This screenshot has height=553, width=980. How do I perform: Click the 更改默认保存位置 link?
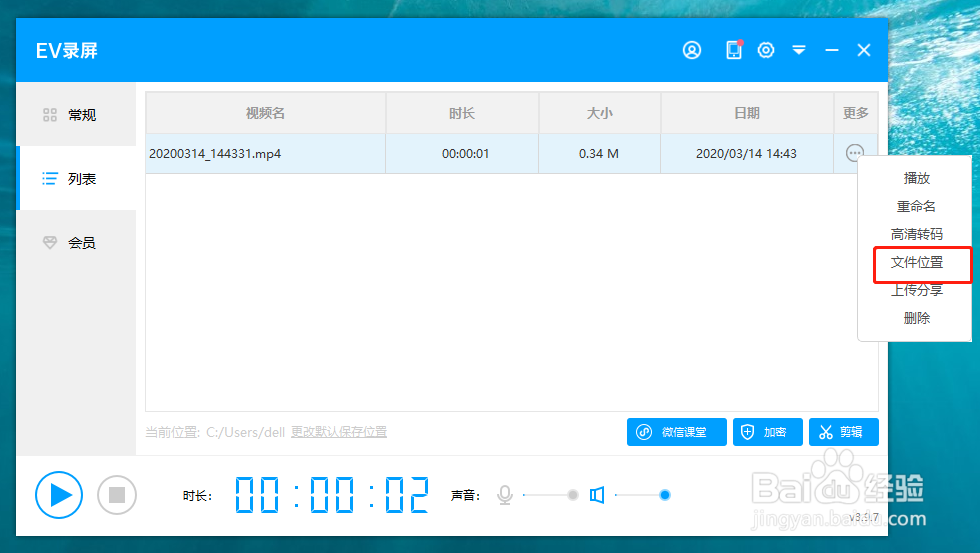point(339,432)
